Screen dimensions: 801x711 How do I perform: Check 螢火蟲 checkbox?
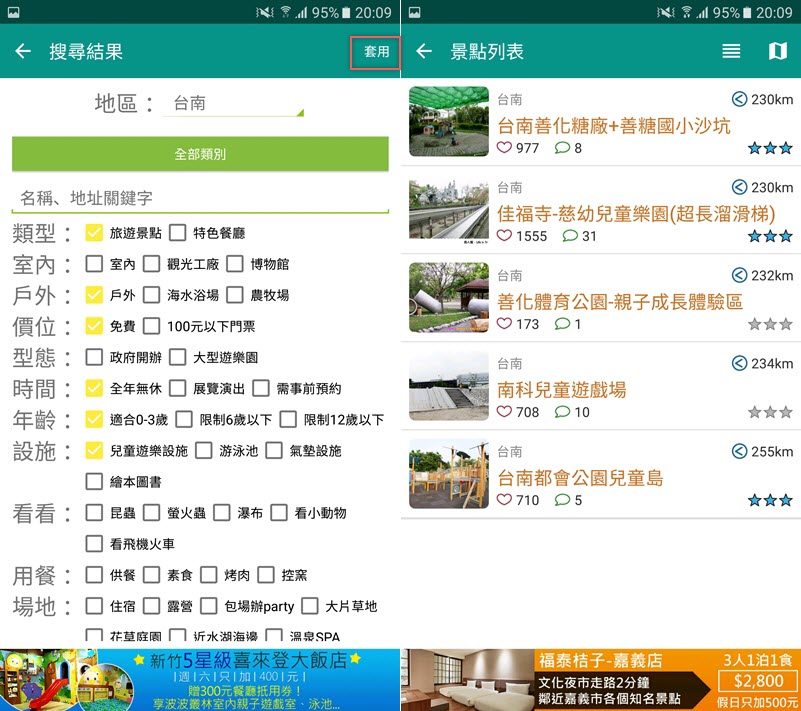pyautogui.click(x=151, y=513)
